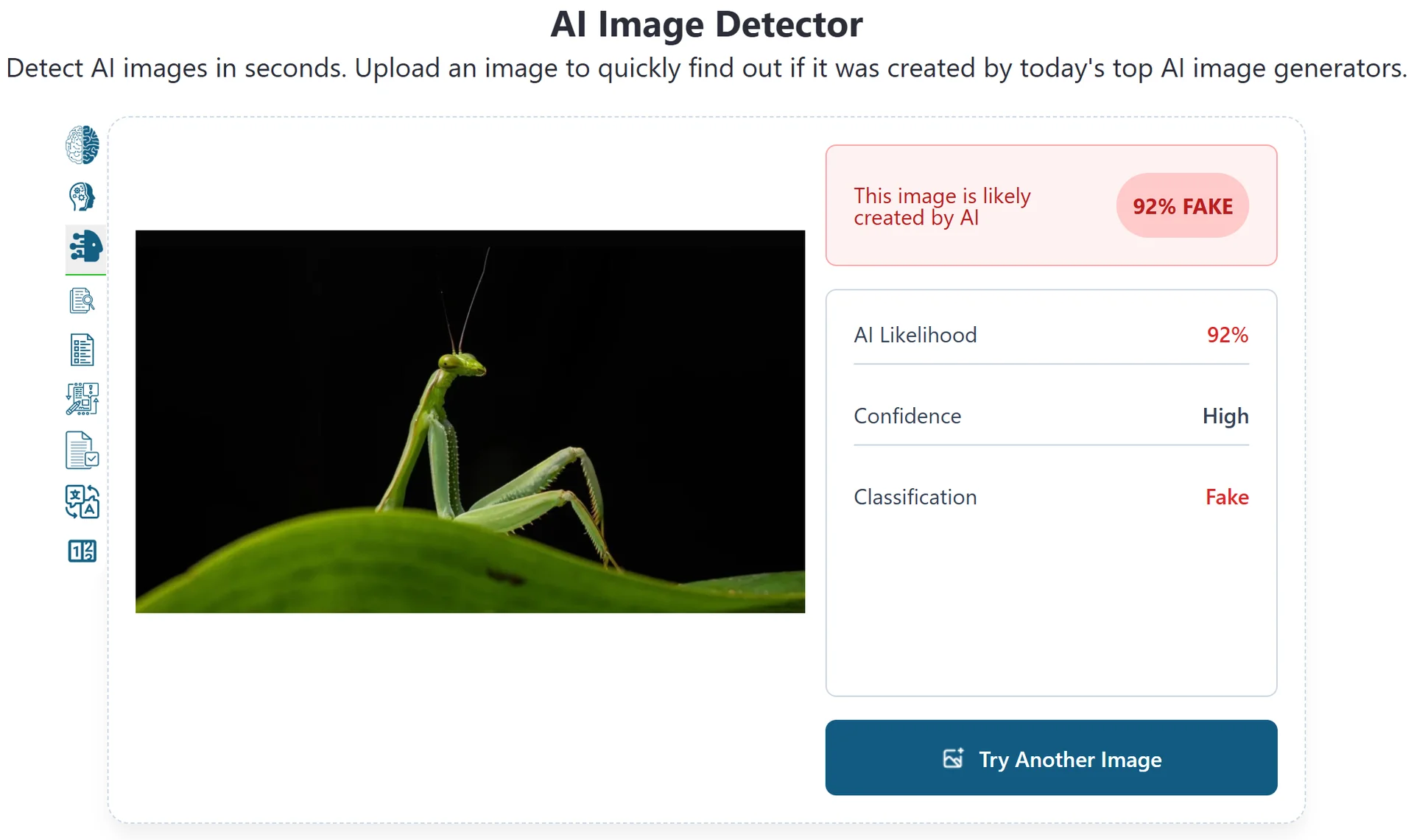Select the head with gears icon
The width and height of the screenshot is (1414, 840).
pyautogui.click(x=82, y=197)
